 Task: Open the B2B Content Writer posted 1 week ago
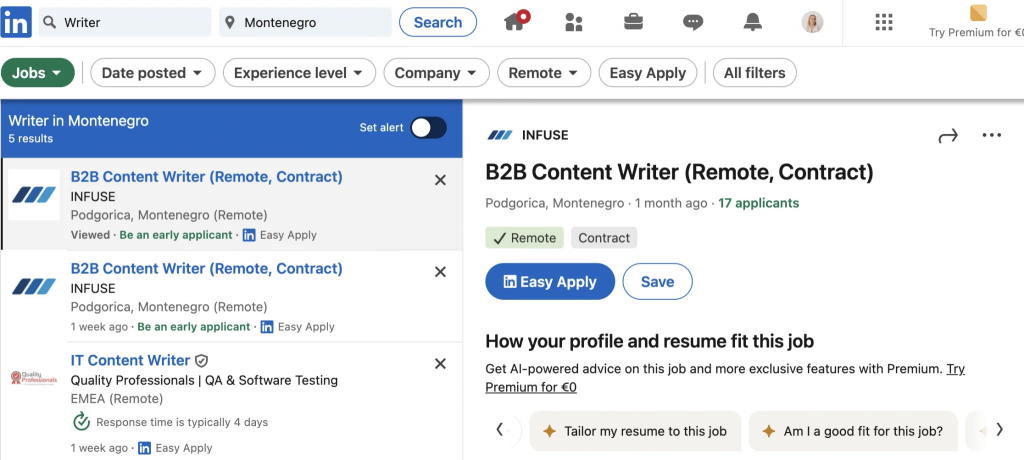(x=206, y=269)
